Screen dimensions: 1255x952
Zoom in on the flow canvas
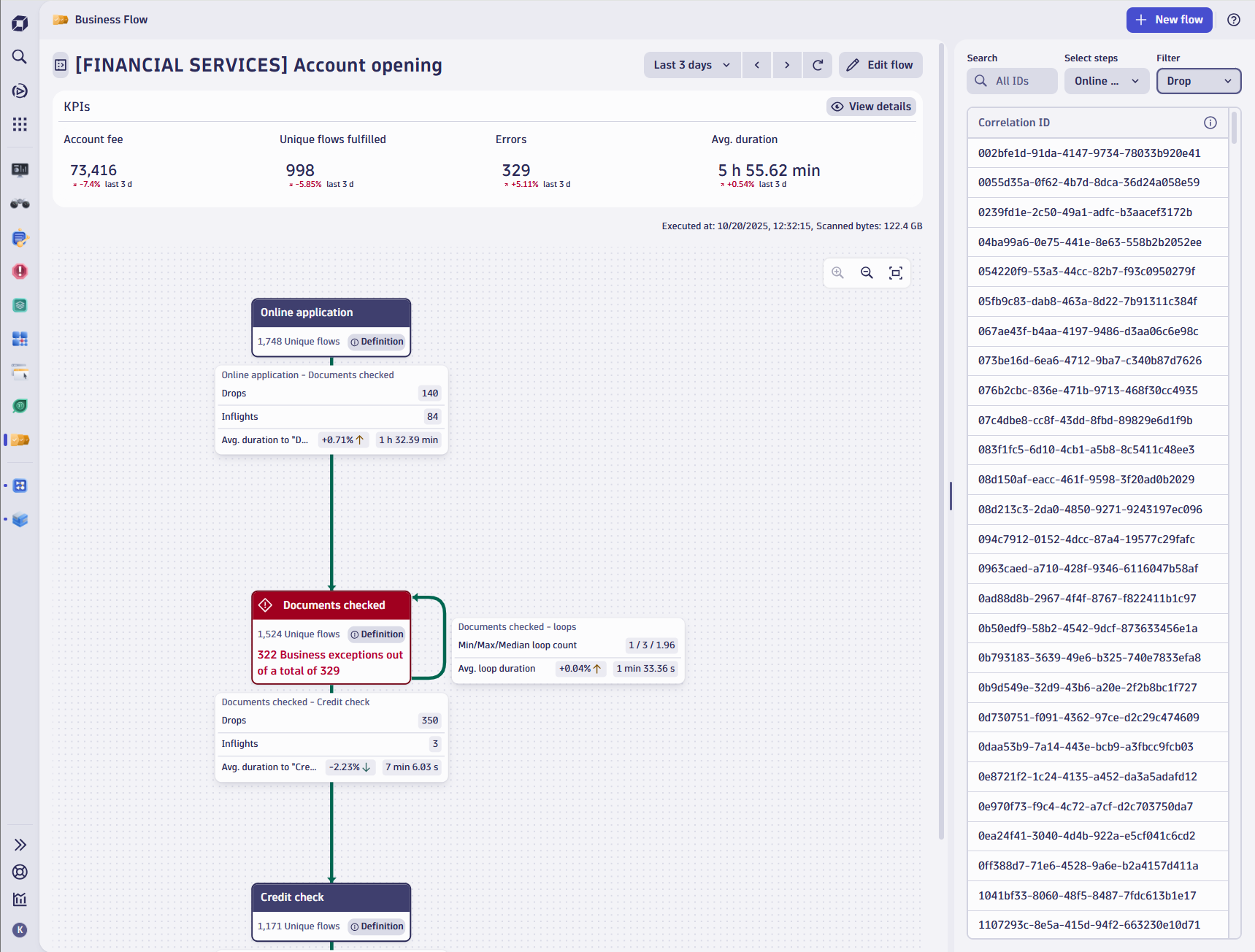pos(837,273)
